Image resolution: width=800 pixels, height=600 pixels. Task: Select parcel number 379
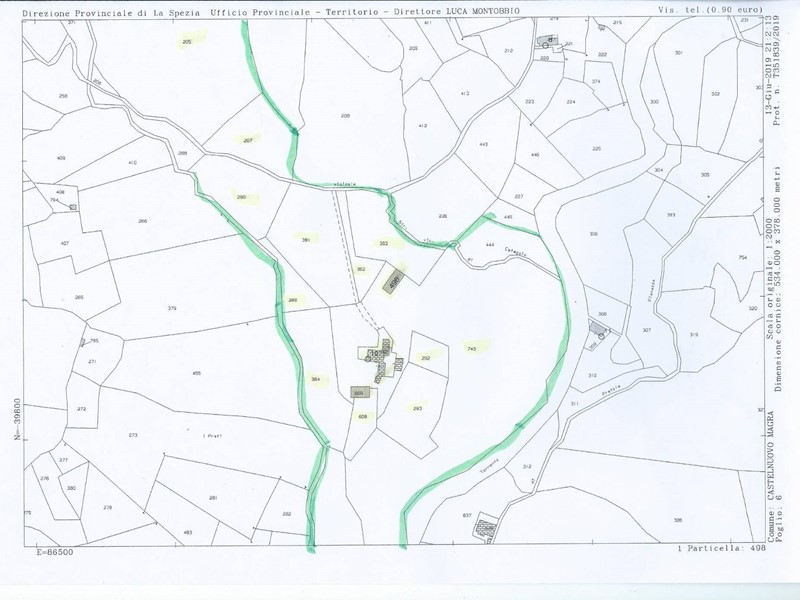(172, 308)
